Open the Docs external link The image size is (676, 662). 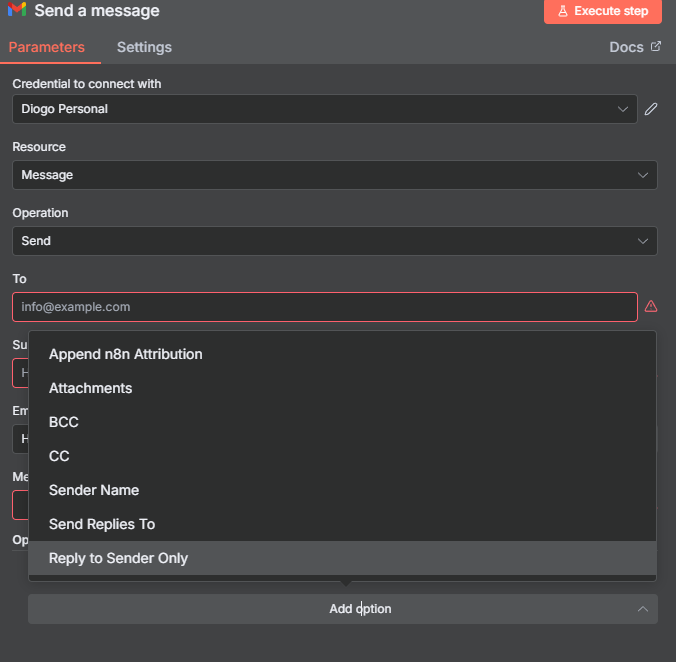pyautogui.click(x=635, y=47)
